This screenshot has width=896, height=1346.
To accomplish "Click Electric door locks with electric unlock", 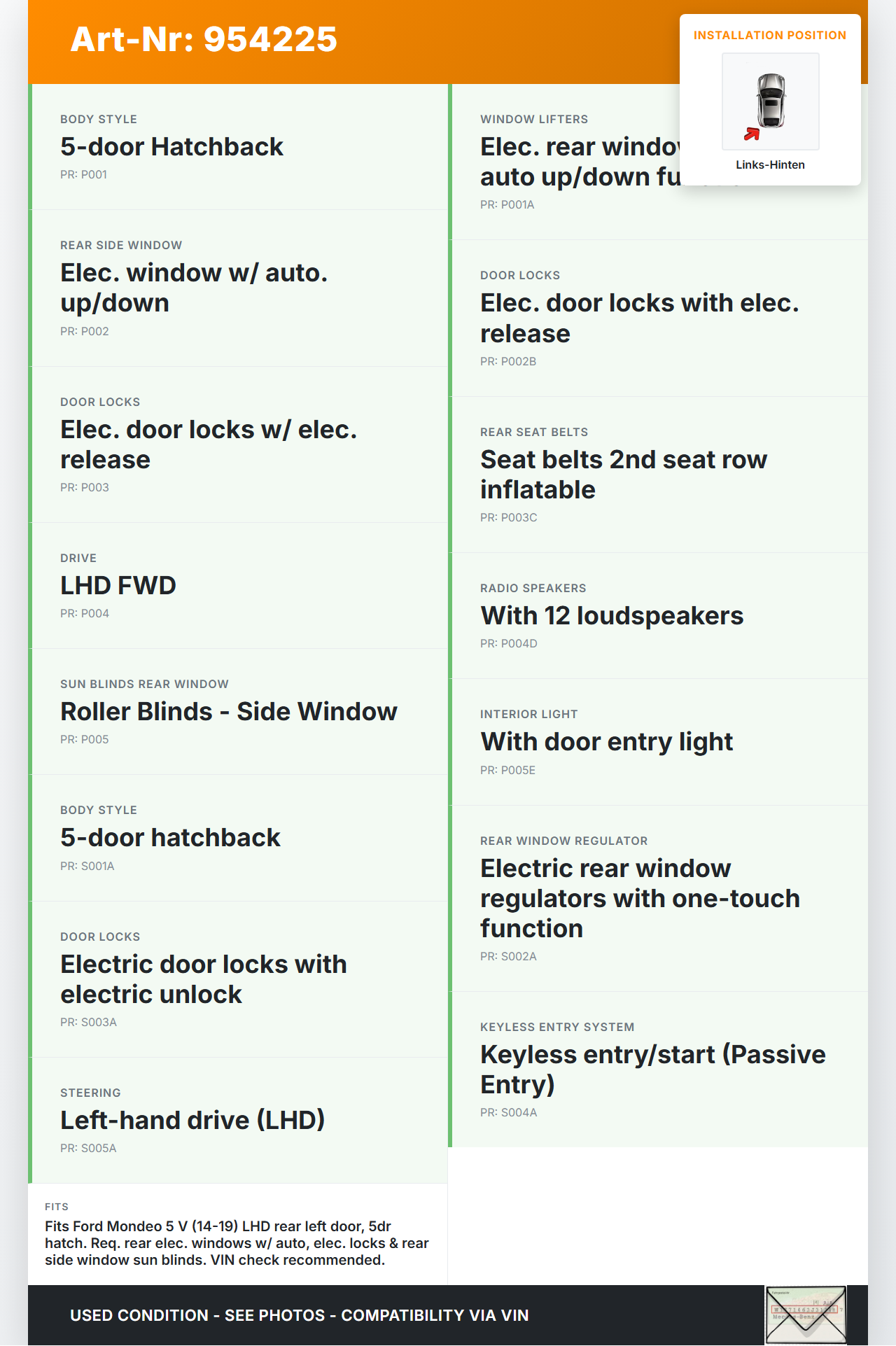I will (203, 979).
